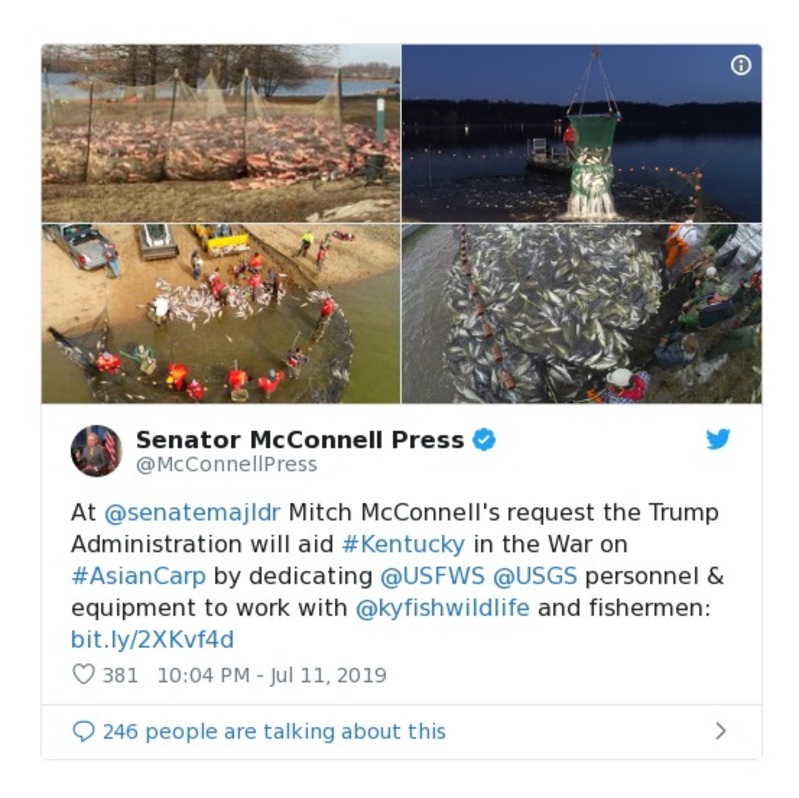Image resolution: width=799 pixels, height=798 pixels.
Task: Click the Twitter bird logo
Action: click(x=718, y=439)
